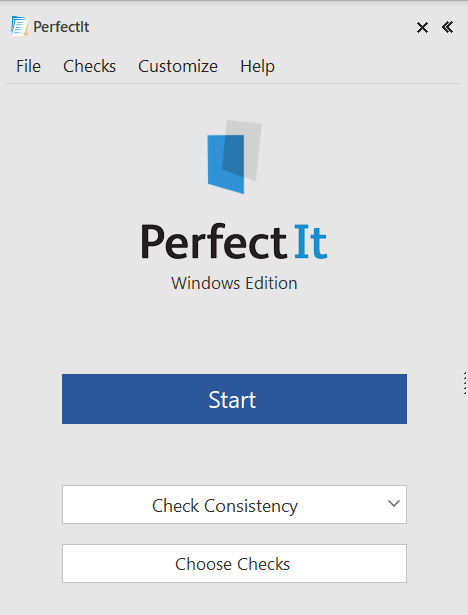Open the Customize menu
468x615 pixels.
tap(178, 66)
